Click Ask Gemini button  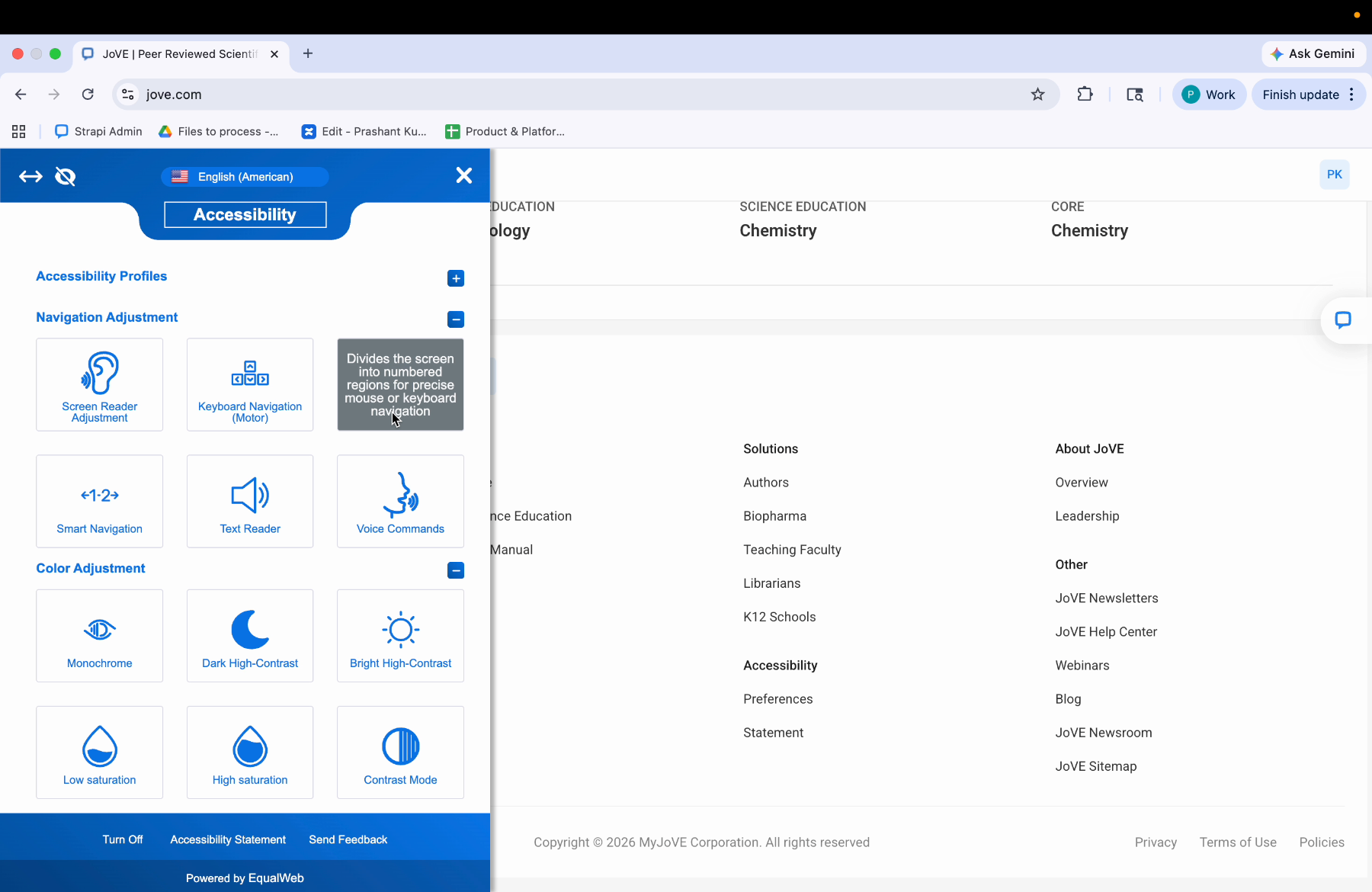tap(1313, 54)
